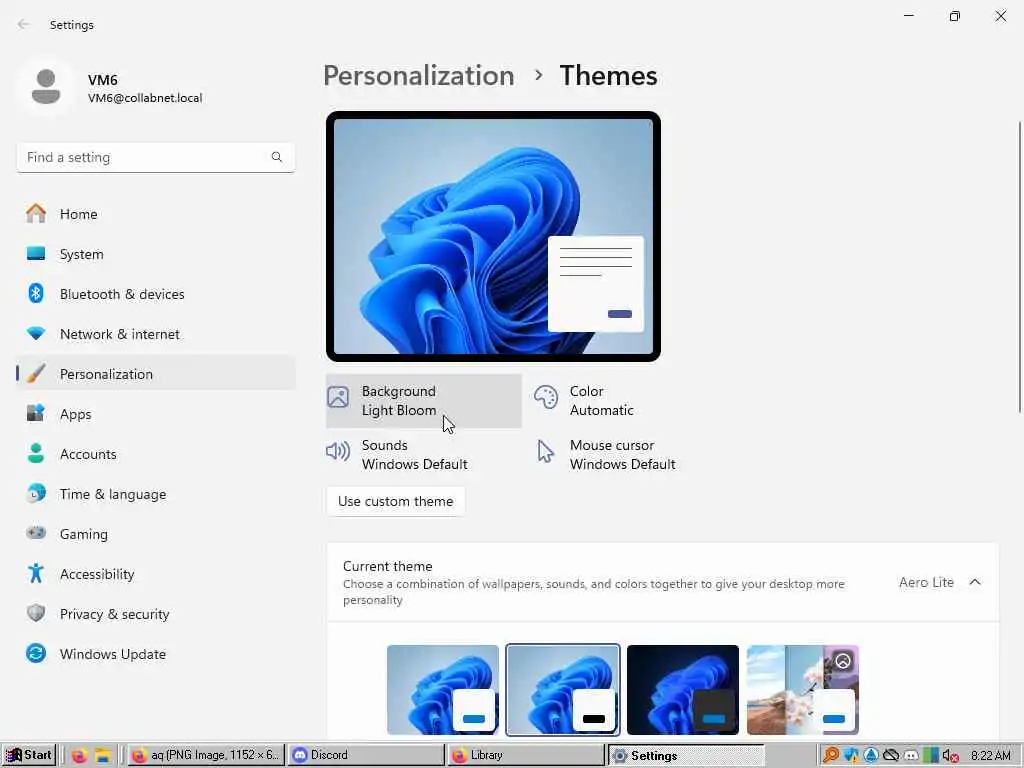
Task: Click the Network diamond icon
Action: coord(36,333)
